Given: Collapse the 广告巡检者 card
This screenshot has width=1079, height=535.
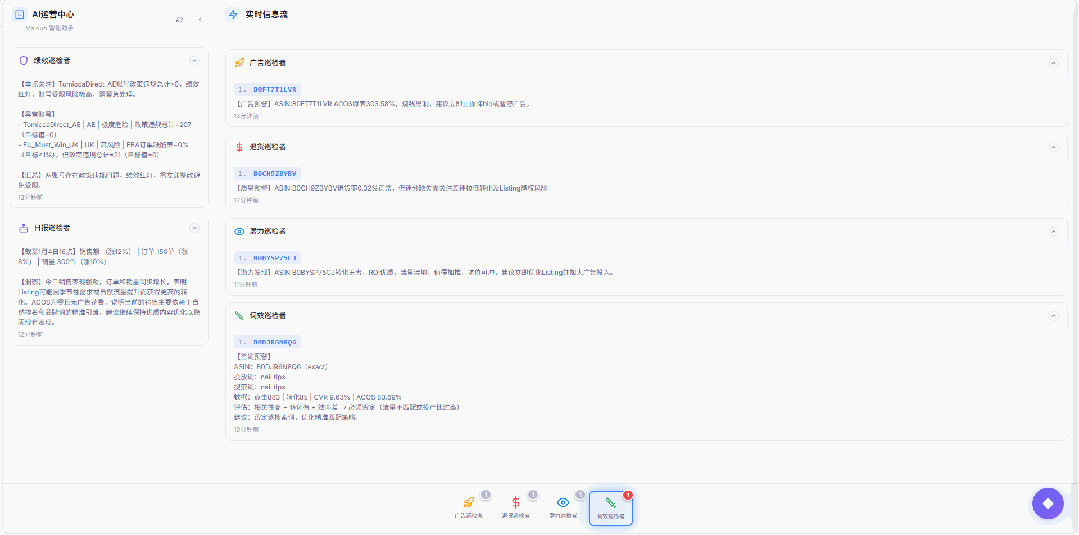Looking at the screenshot, I should pyautogui.click(x=1052, y=62).
